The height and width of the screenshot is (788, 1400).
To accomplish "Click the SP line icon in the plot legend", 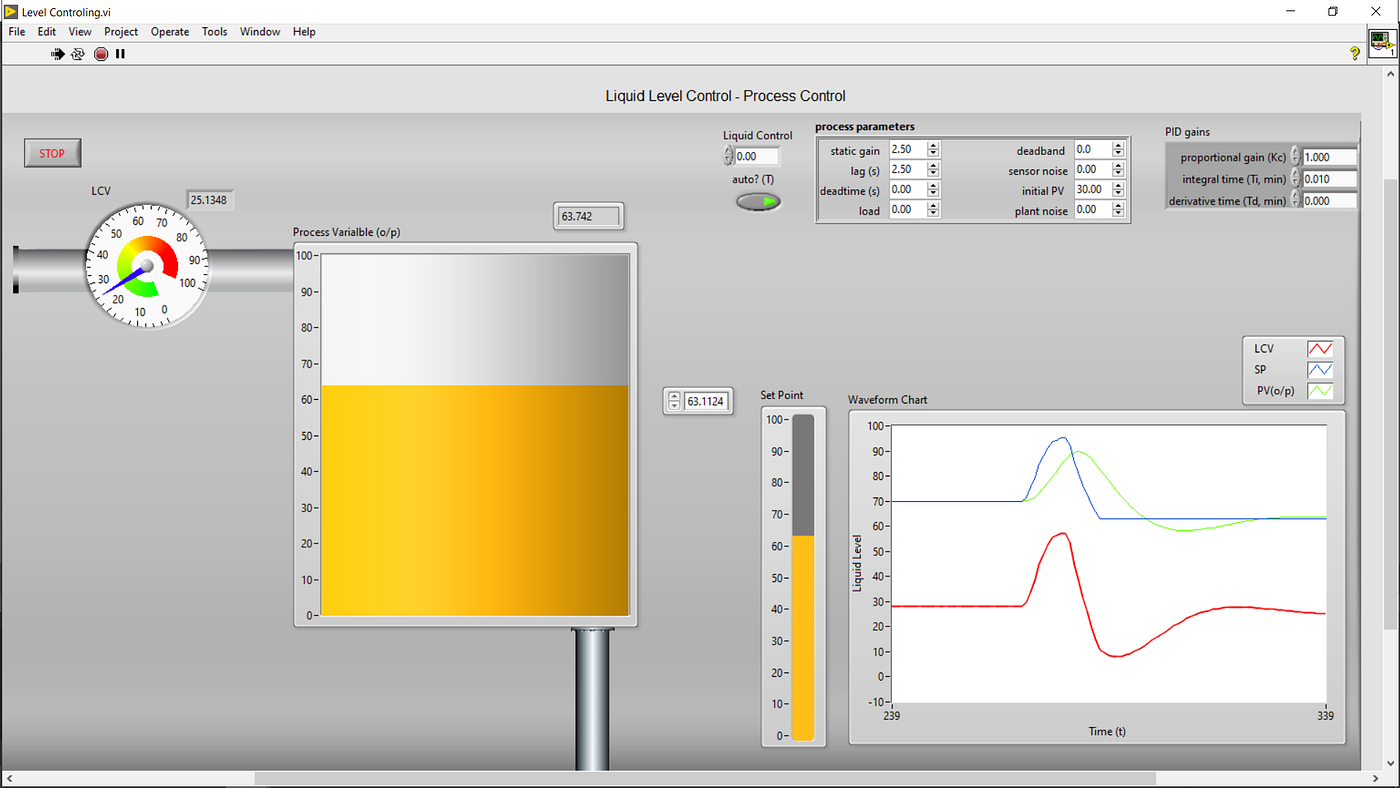I will tap(1322, 369).
